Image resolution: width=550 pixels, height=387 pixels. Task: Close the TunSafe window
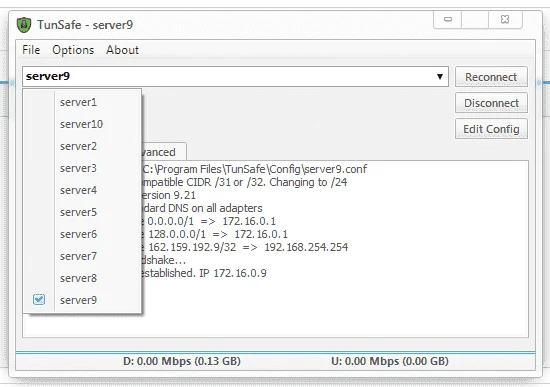pyautogui.click(x=505, y=19)
